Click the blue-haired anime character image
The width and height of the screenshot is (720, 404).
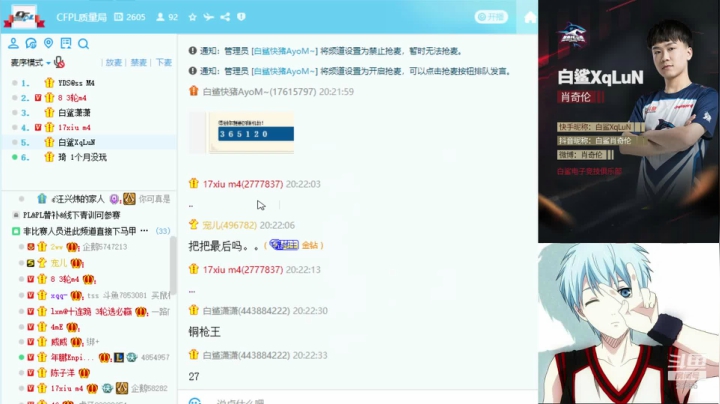pos(629,324)
